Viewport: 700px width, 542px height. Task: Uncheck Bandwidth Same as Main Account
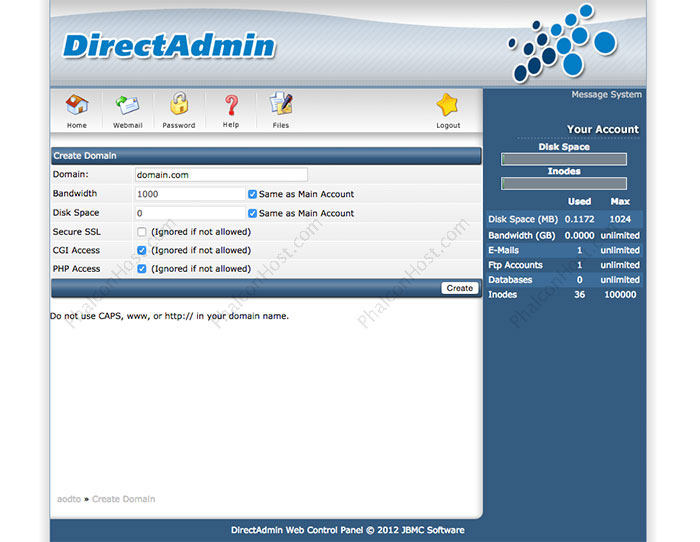pyautogui.click(x=252, y=194)
